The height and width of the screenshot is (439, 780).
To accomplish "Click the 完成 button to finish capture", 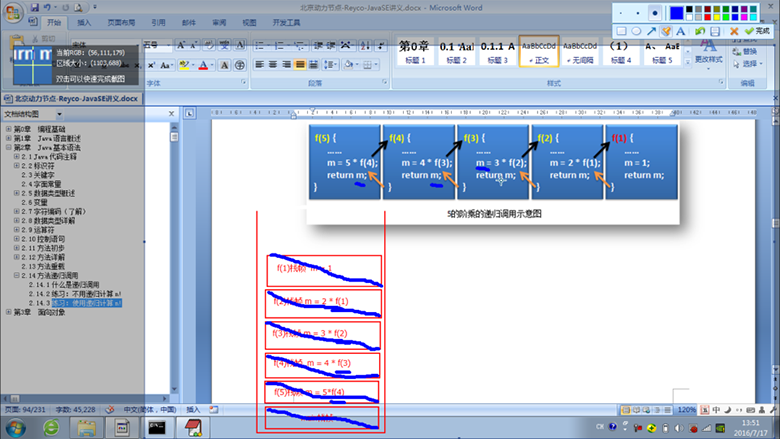I will click(757, 31).
